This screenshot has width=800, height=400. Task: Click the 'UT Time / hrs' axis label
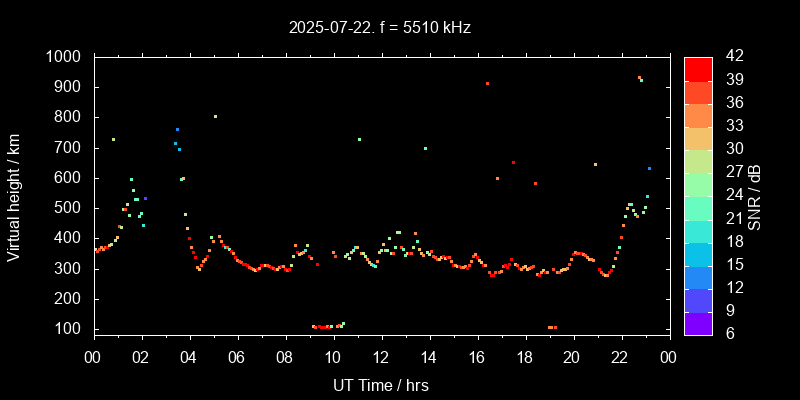381,384
